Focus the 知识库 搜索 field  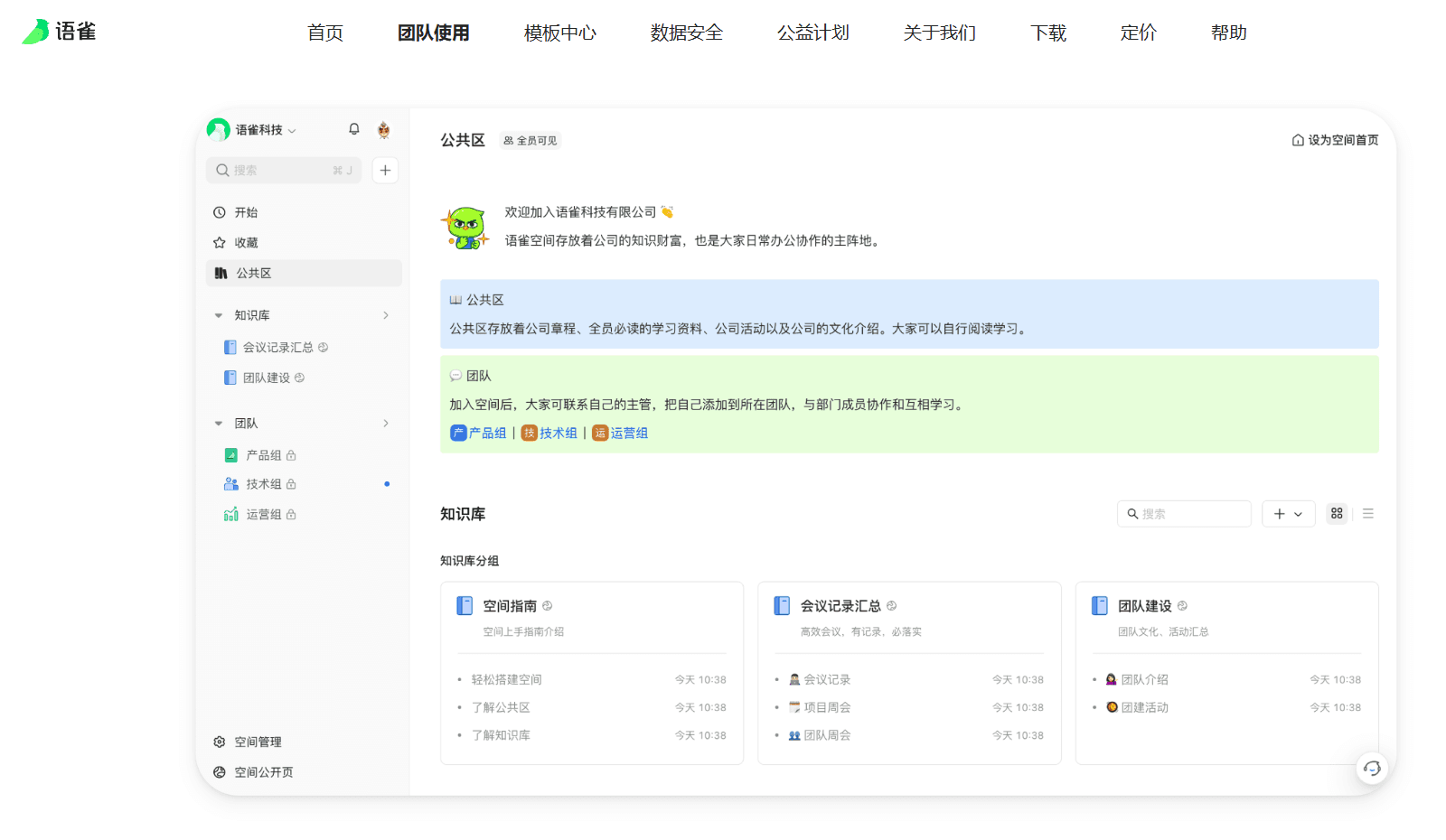(1184, 513)
